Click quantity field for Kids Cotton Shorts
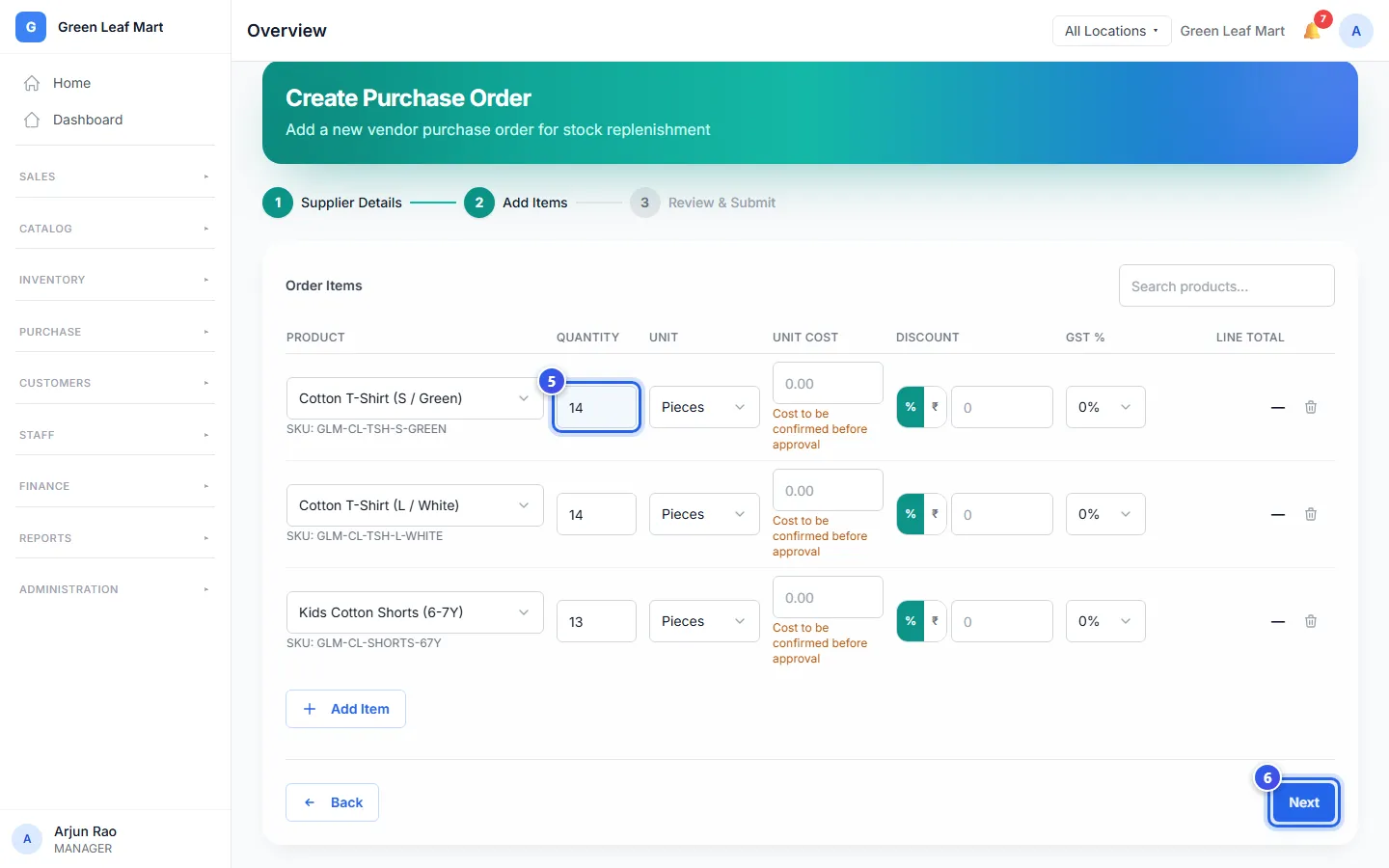Image resolution: width=1389 pixels, height=868 pixels. [596, 621]
